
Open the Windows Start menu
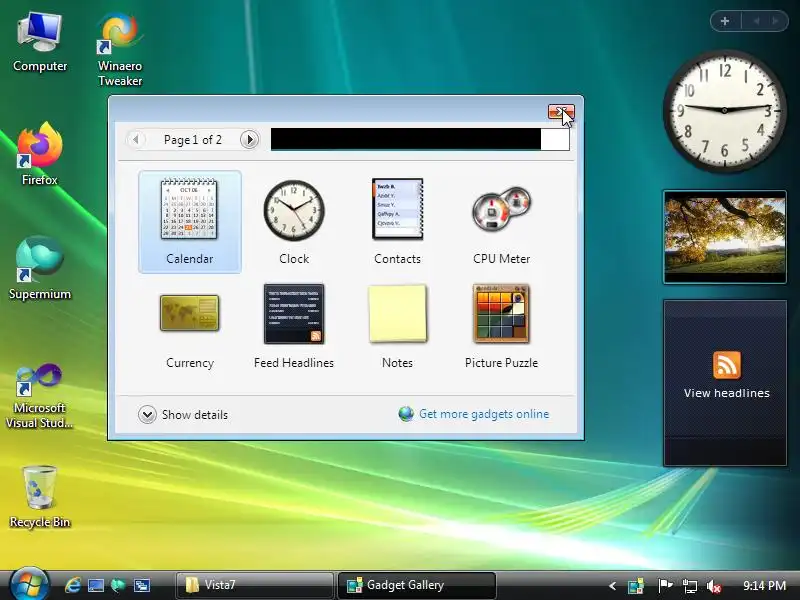(x=29, y=585)
